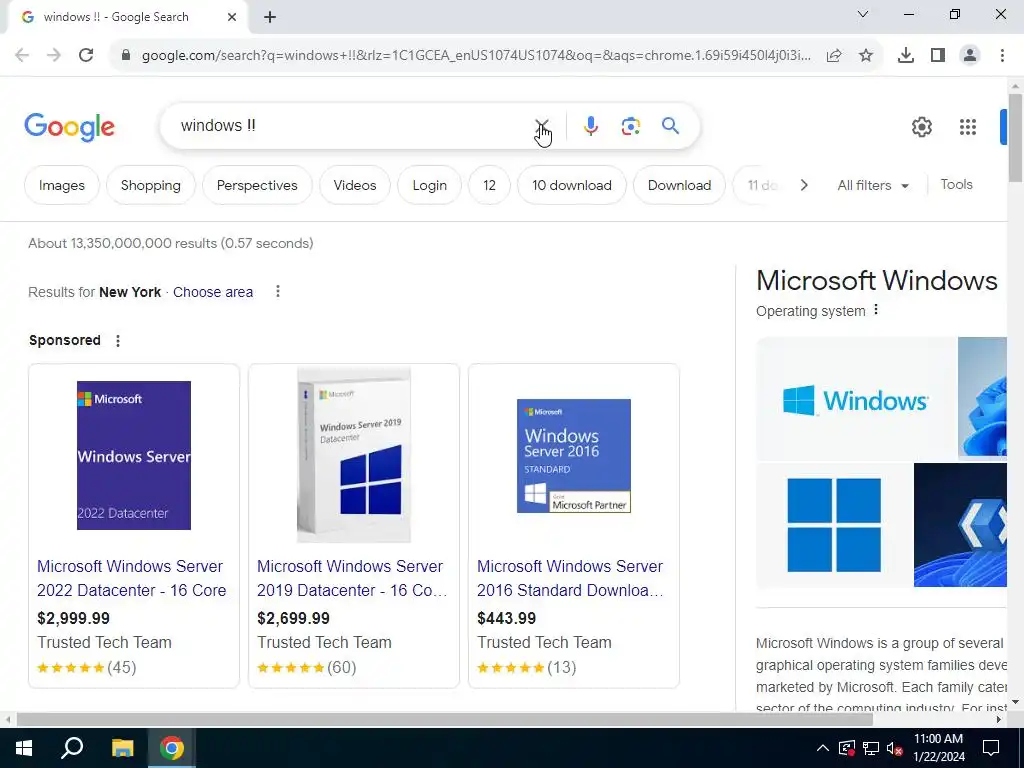Image resolution: width=1024 pixels, height=768 pixels.
Task: Click the 'Choose area' link
Action: pyautogui.click(x=213, y=292)
